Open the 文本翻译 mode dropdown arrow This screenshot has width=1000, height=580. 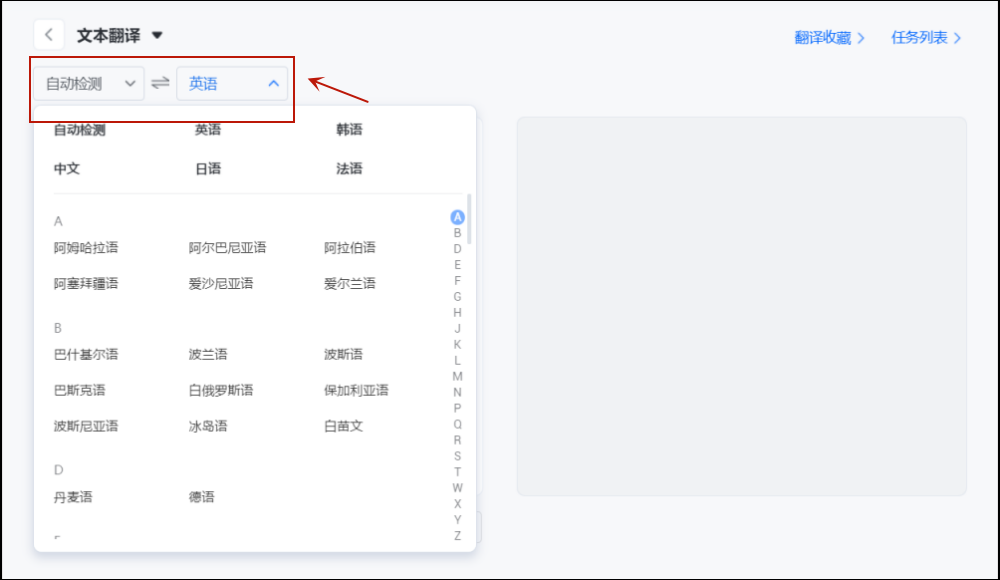click(157, 35)
